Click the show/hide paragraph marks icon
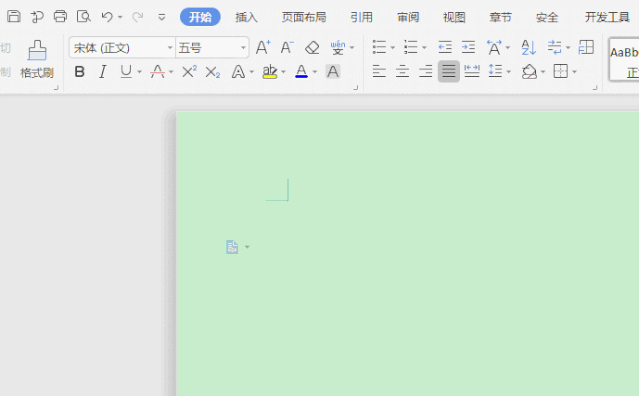Image resolution: width=639 pixels, height=396 pixels. [x=555, y=47]
